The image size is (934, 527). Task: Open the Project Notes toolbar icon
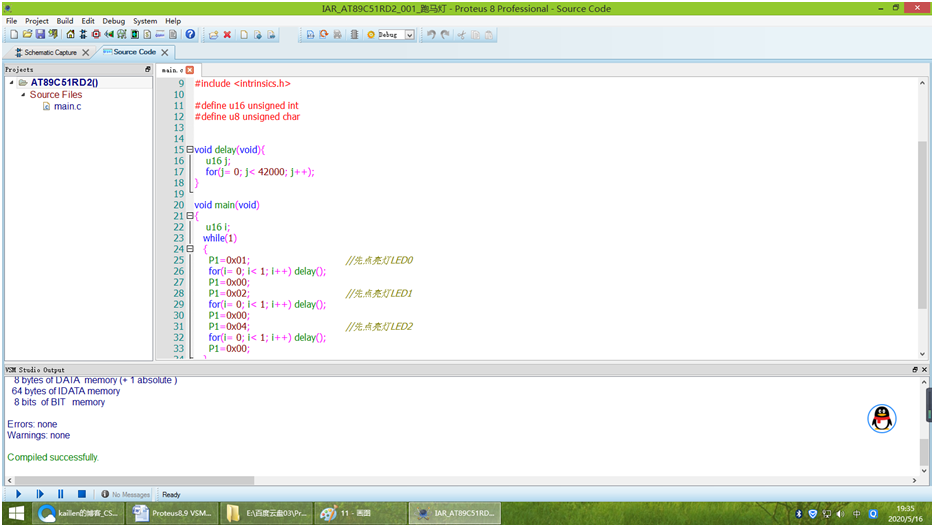173,35
